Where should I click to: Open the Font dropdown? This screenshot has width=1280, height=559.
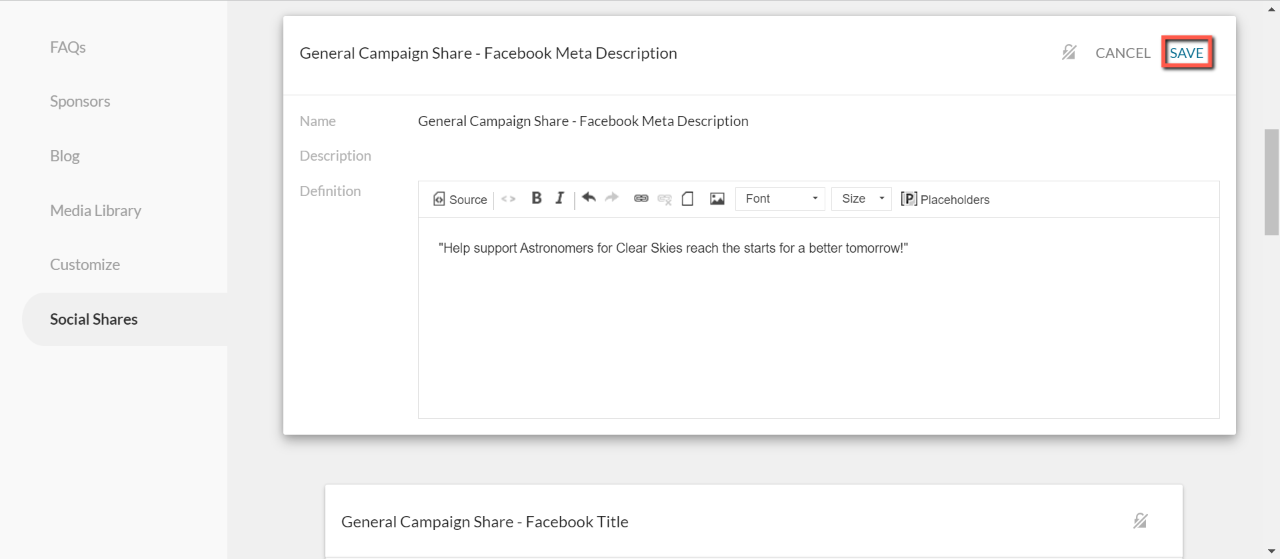tap(780, 199)
